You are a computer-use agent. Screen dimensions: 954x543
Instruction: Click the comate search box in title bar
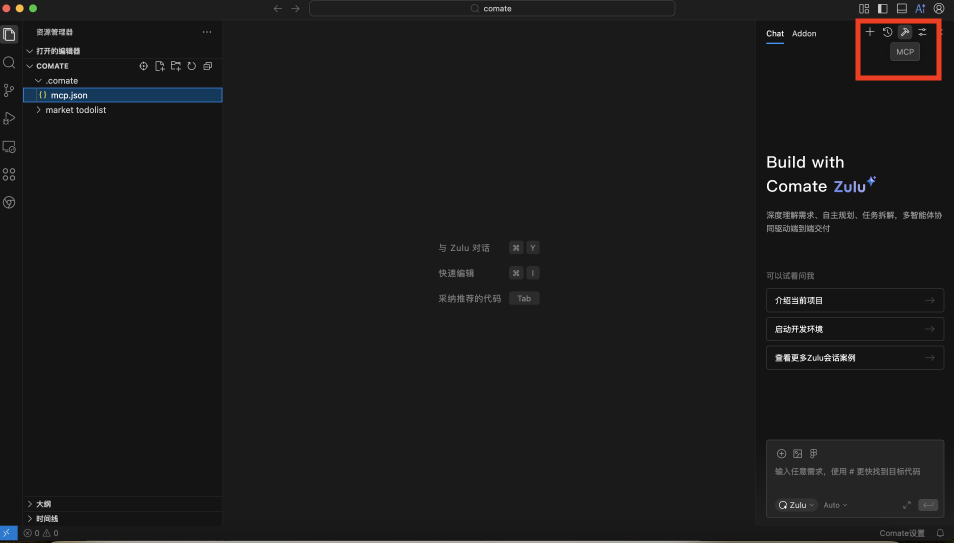pyautogui.click(x=492, y=9)
